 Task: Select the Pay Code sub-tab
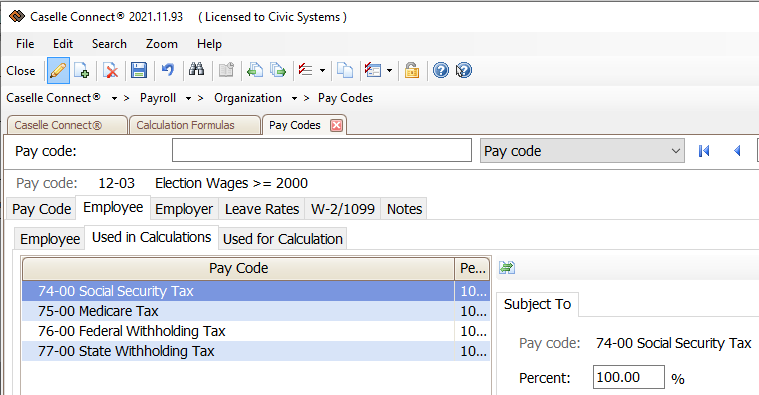coord(42,209)
